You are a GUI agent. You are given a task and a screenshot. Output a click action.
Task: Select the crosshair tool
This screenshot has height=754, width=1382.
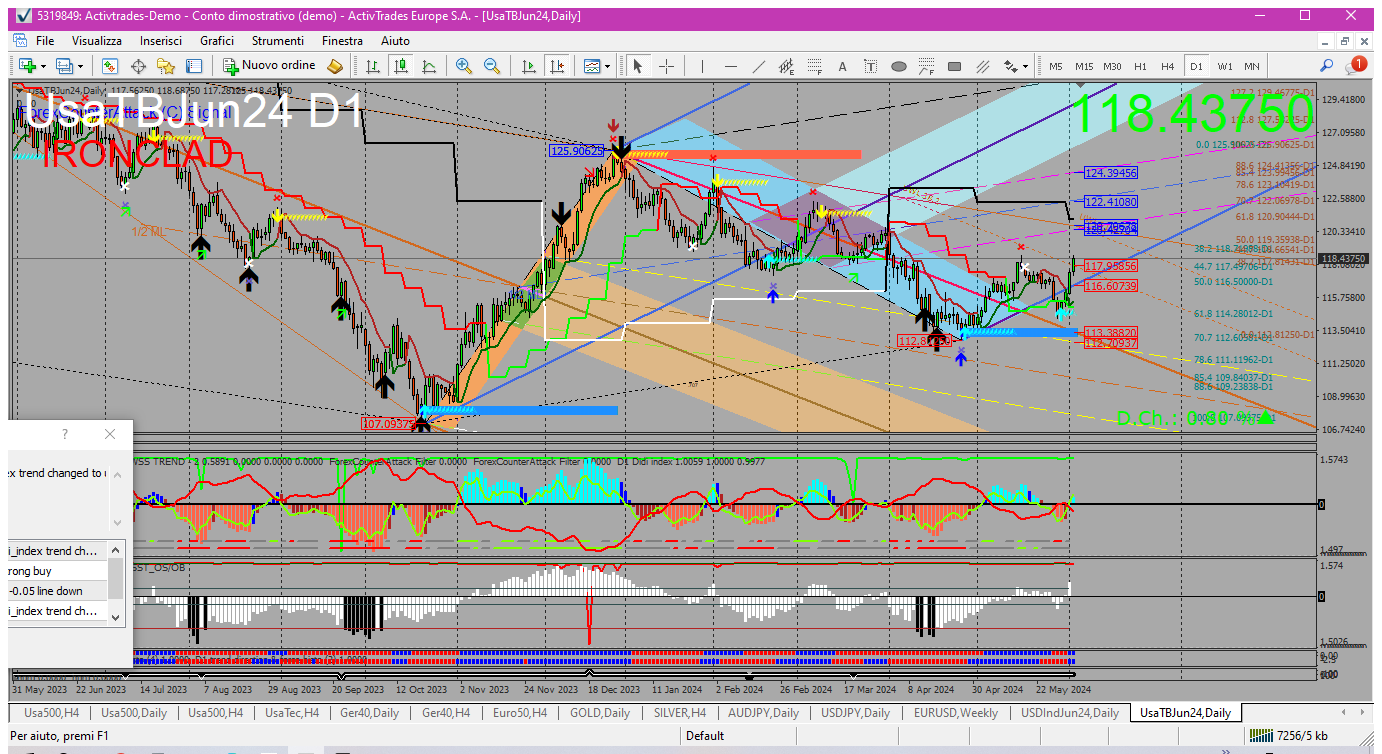tap(666, 66)
